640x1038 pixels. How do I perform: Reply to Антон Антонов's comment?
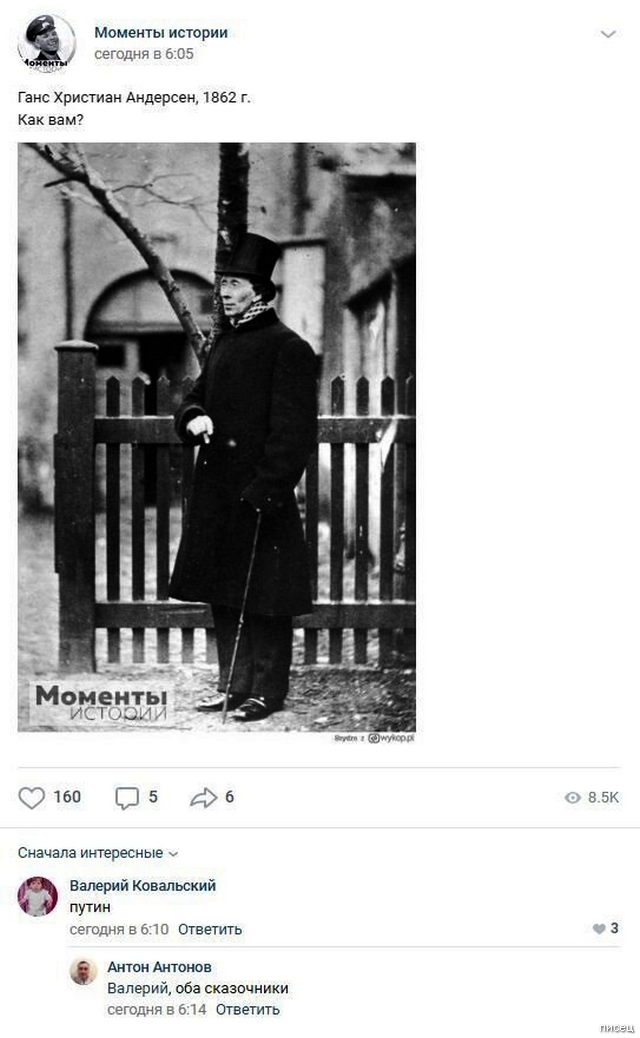pyautogui.click(x=248, y=1010)
